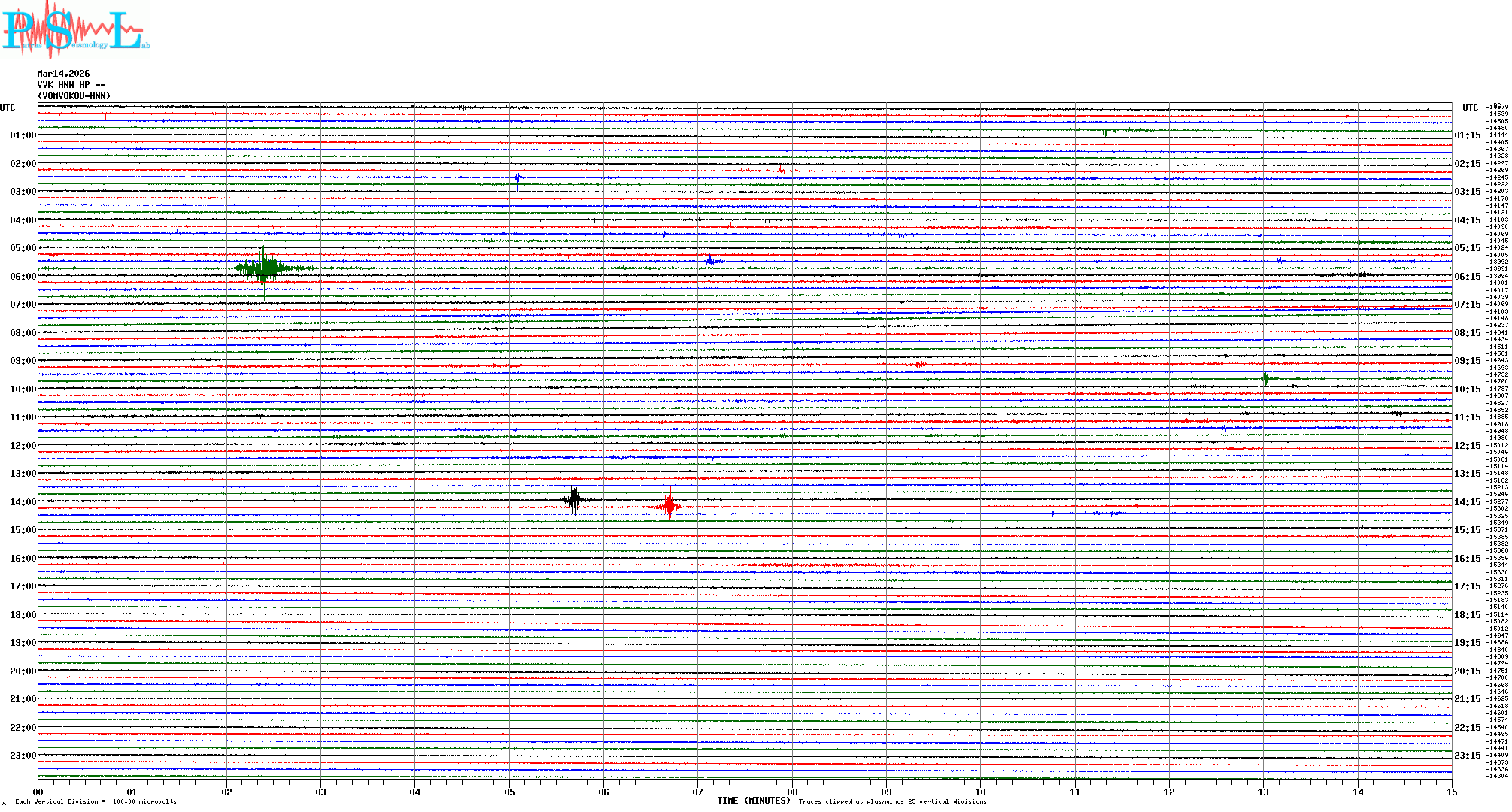
Task: Click the Each Vertical Division microvolts note
Action: (x=96, y=801)
